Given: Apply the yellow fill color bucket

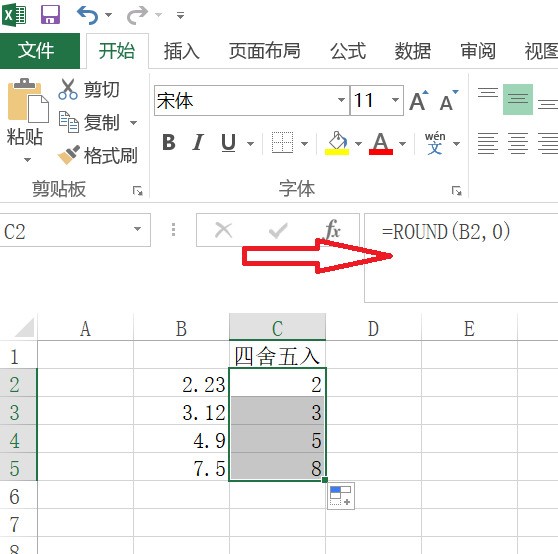Looking at the screenshot, I should pos(337,143).
